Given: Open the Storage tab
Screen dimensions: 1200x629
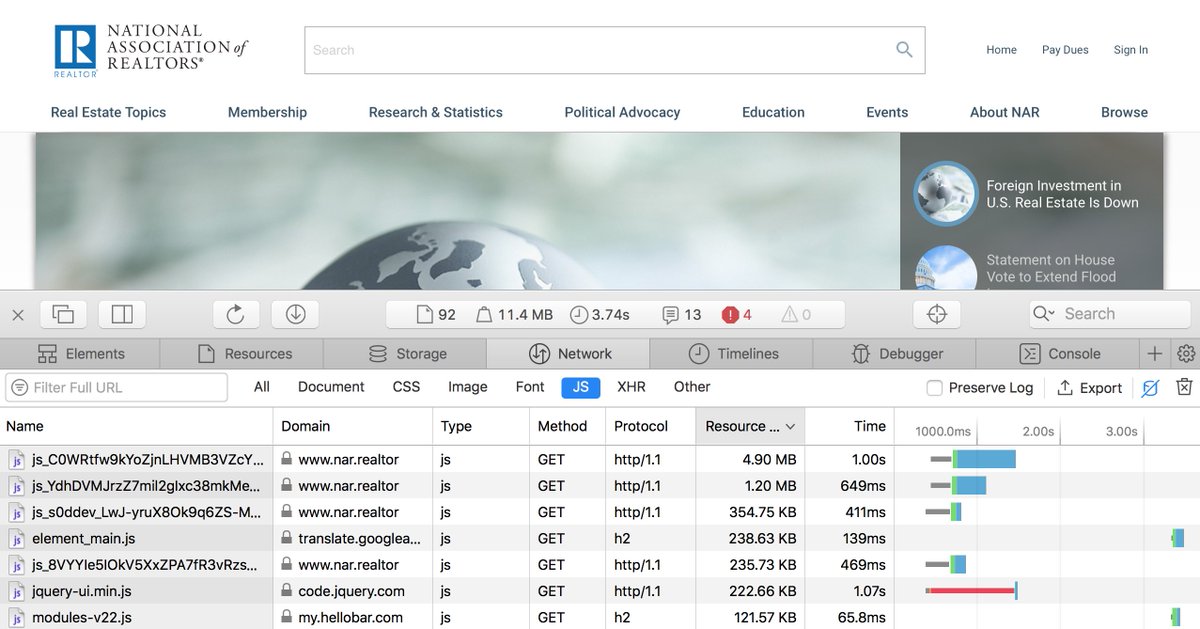Looking at the screenshot, I should [x=406, y=354].
